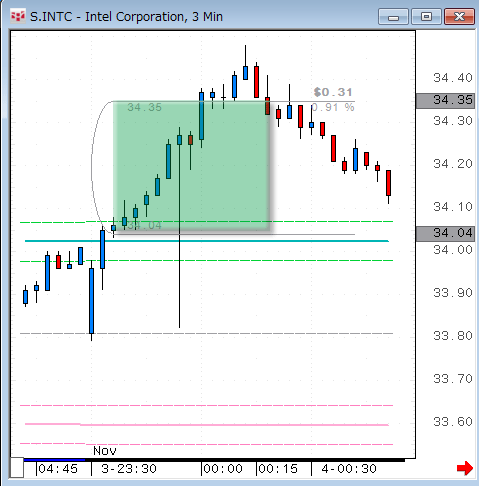
Task: Select the solid teal horizontal line
Action: 207,241
